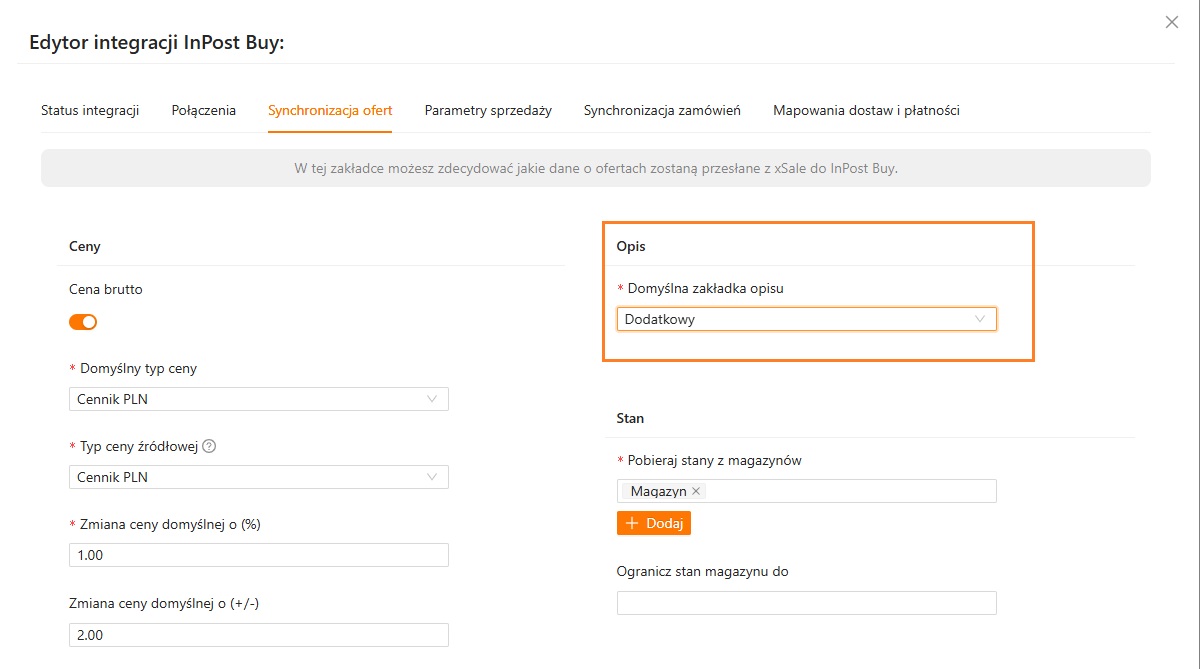Open the "Domyślna zakładka opisu" dropdown showing "Dodatkowy"
Image resolution: width=1200 pixels, height=669 pixels.
808,318
